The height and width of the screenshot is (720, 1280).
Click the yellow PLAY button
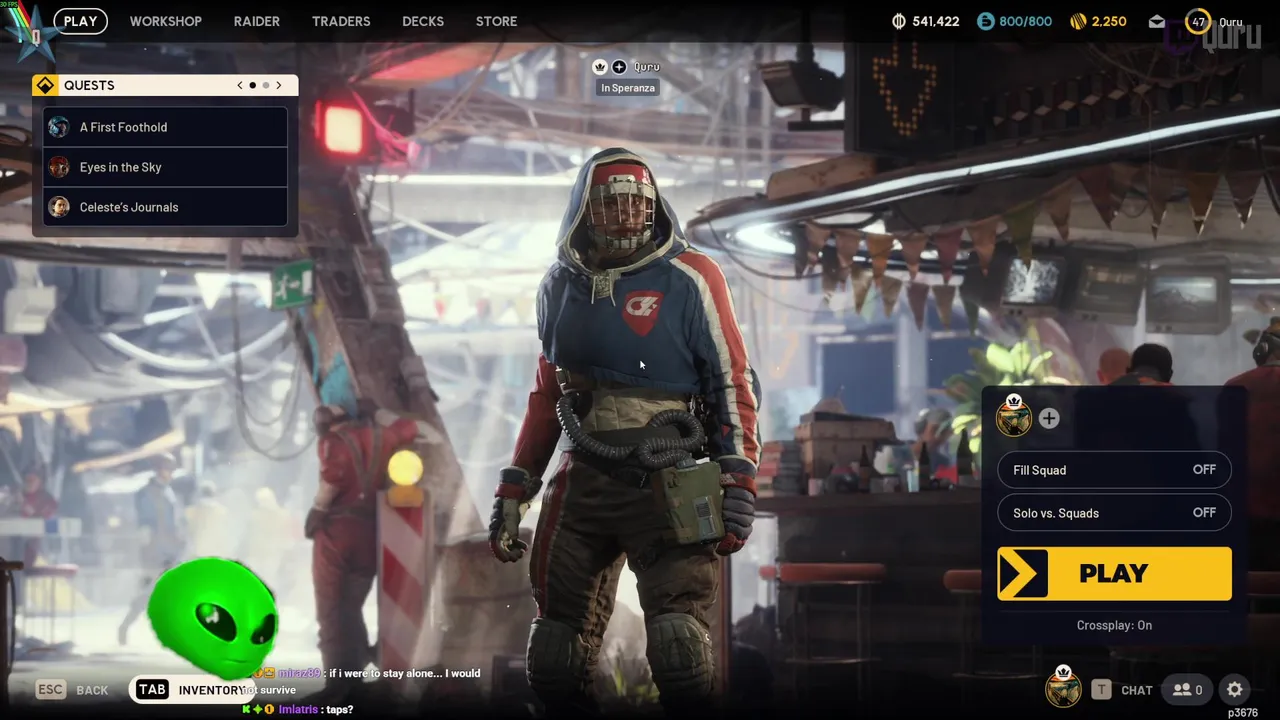1114,574
